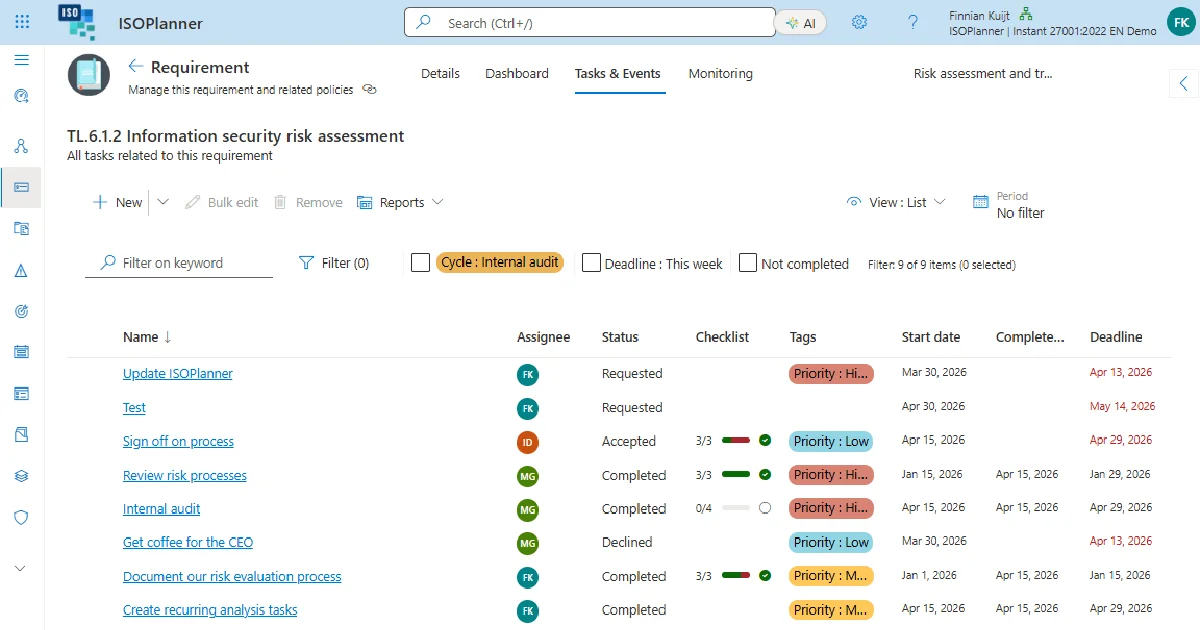1200x630 pixels.
Task: Click the Period calendar icon
Action: pyautogui.click(x=981, y=202)
